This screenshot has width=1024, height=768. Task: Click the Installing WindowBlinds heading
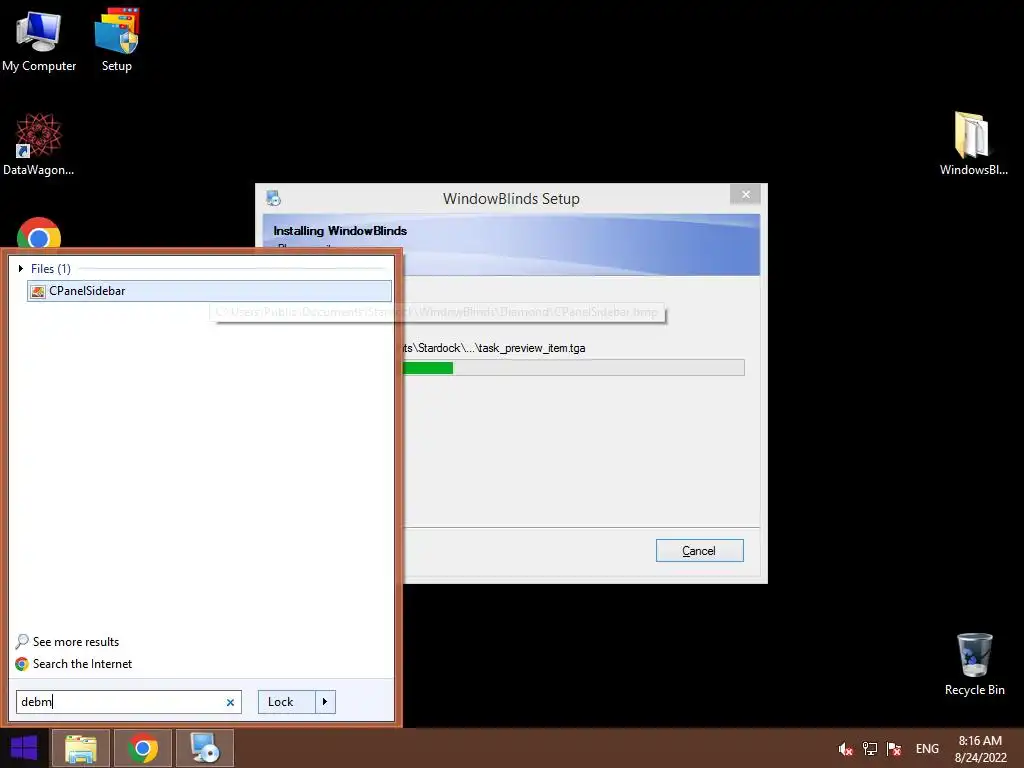(340, 231)
